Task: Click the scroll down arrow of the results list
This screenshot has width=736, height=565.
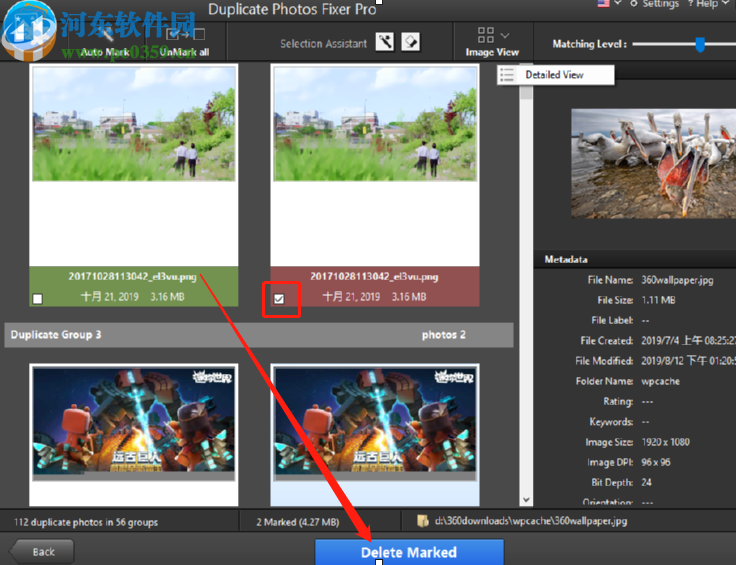Action: (526, 500)
